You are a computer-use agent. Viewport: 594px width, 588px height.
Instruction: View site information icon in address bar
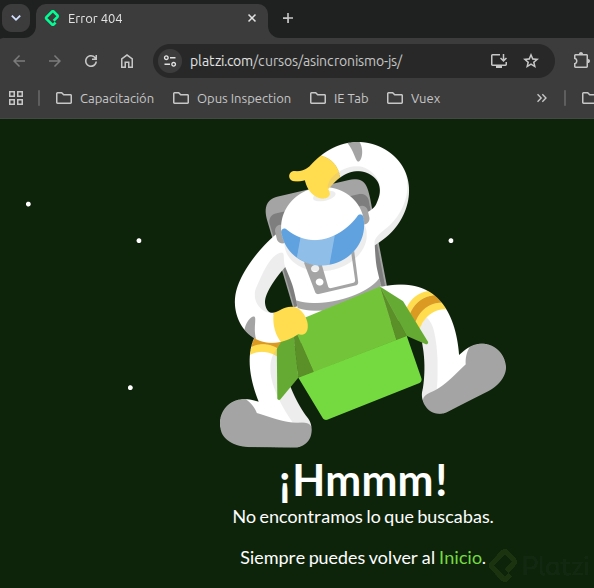pos(170,61)
